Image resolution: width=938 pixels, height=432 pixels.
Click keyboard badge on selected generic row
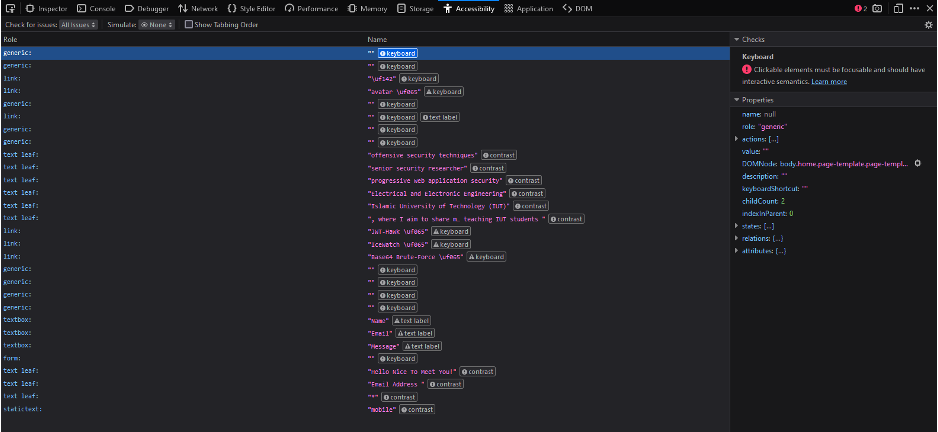pos(397,53)
